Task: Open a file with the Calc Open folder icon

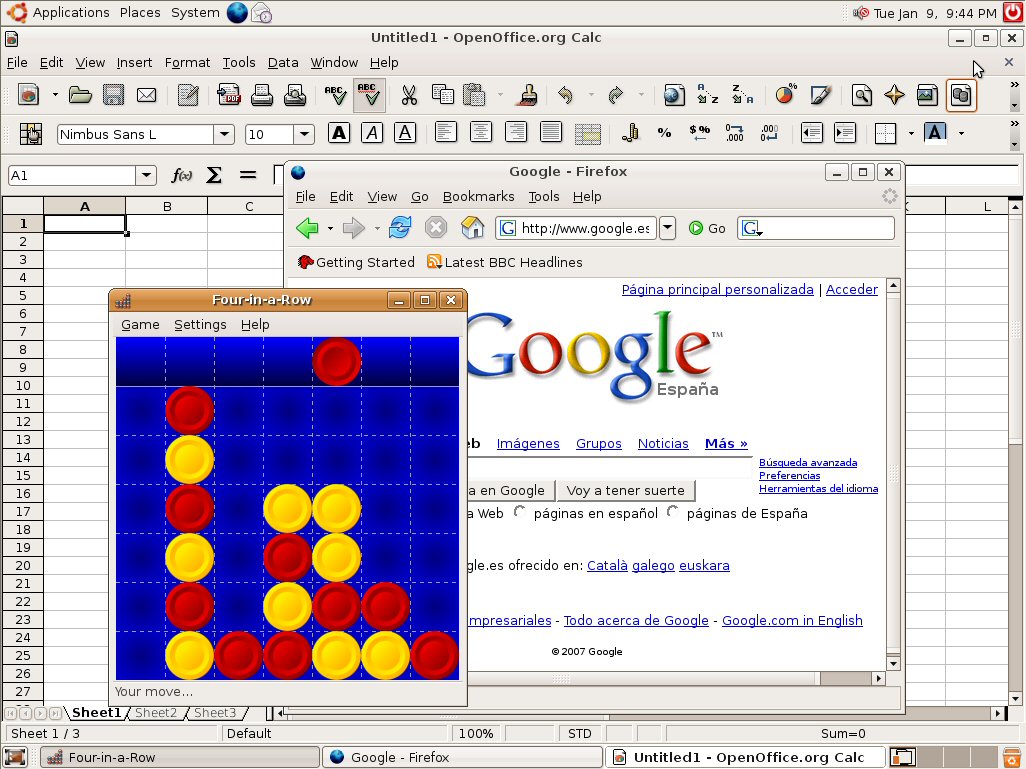Action: point(80,96)
